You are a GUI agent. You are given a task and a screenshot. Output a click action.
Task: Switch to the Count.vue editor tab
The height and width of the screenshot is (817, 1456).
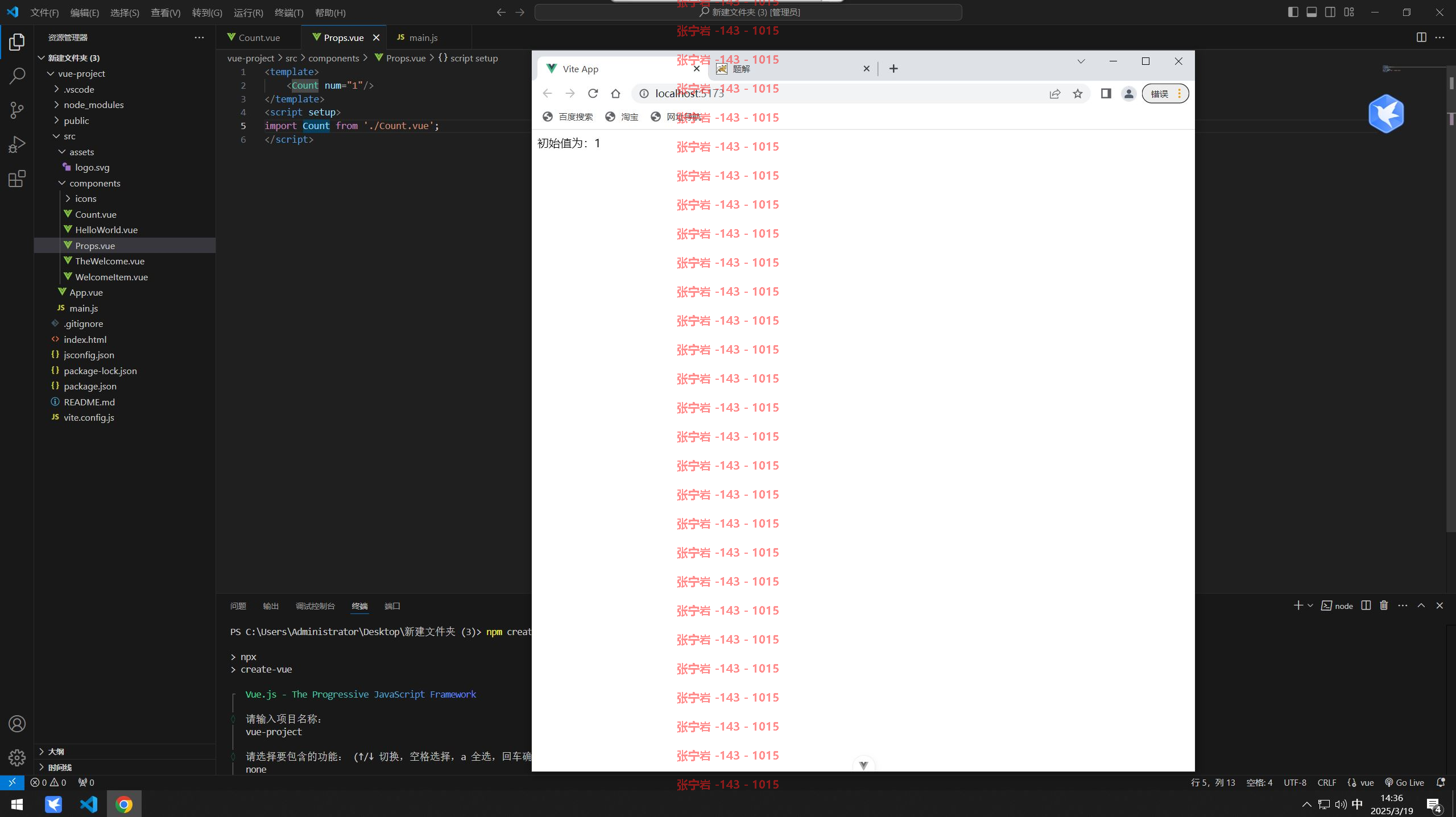[x=259, y=38]
